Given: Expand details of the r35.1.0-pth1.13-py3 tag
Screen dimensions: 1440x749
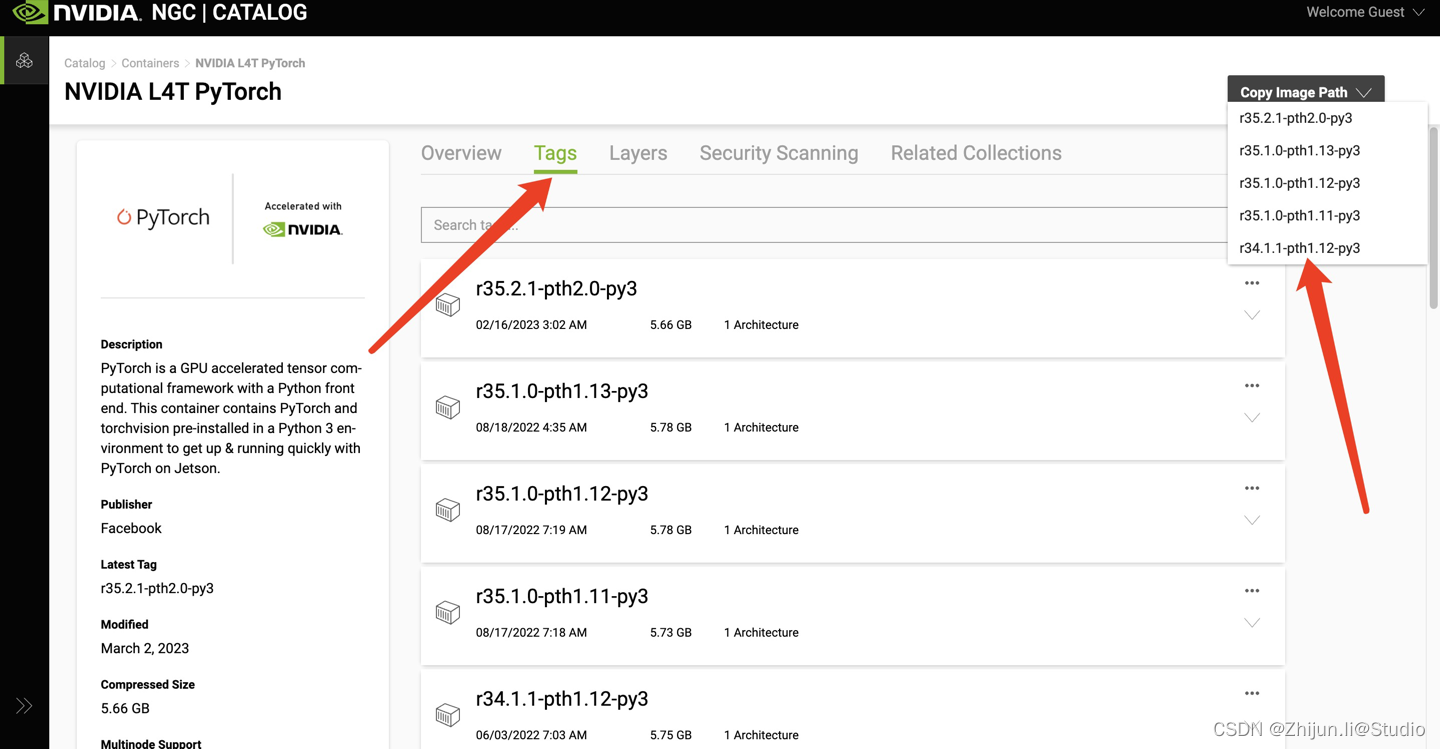Looking at the screenshot, I should (1252, 418).
